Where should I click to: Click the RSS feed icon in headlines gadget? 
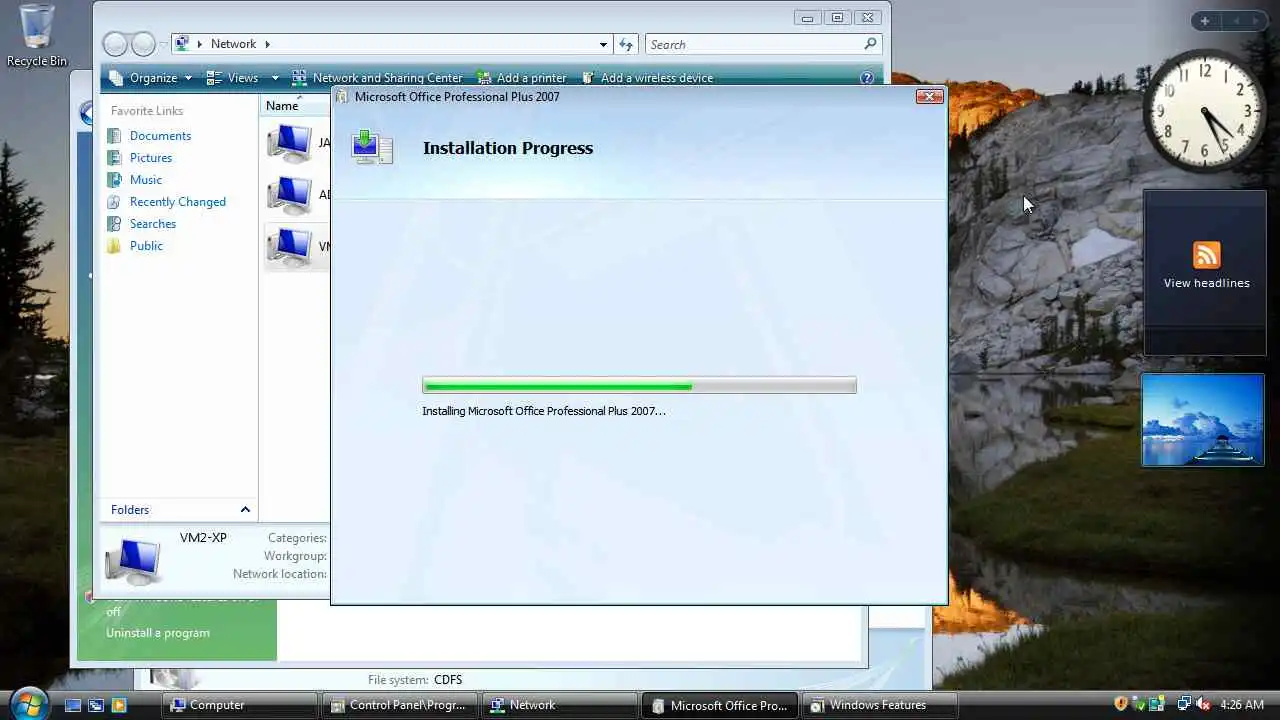1206,254
